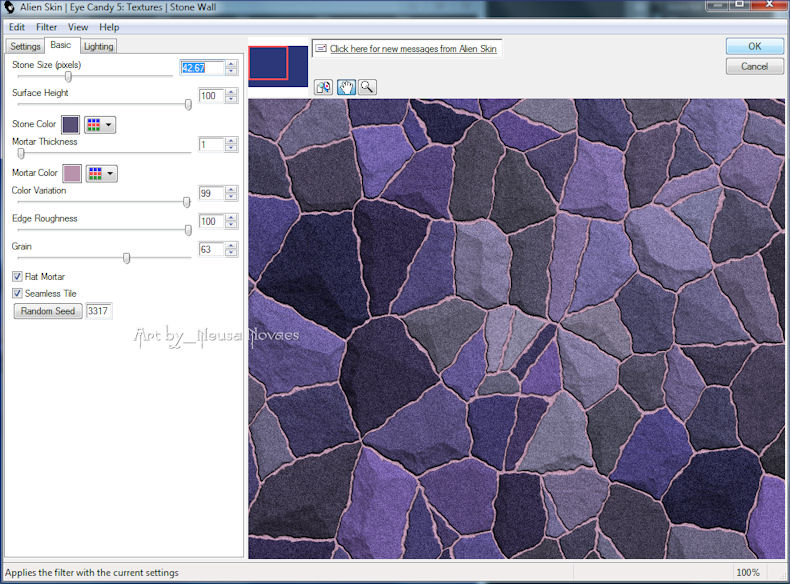Click the Color Variation spinner arrows
The height and width of the screenshot is (584, 790).
231,193
